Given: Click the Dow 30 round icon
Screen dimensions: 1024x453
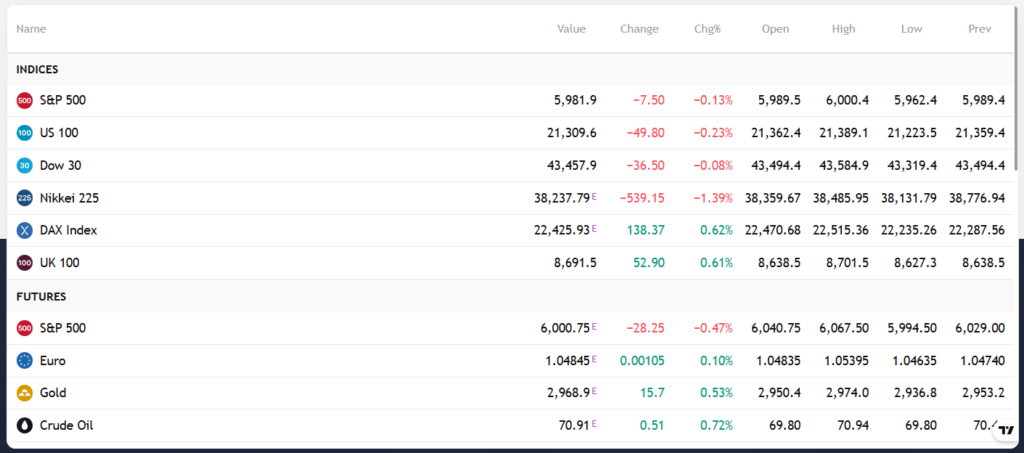Looking at the screenshot, I should click(x=24, y=166).
